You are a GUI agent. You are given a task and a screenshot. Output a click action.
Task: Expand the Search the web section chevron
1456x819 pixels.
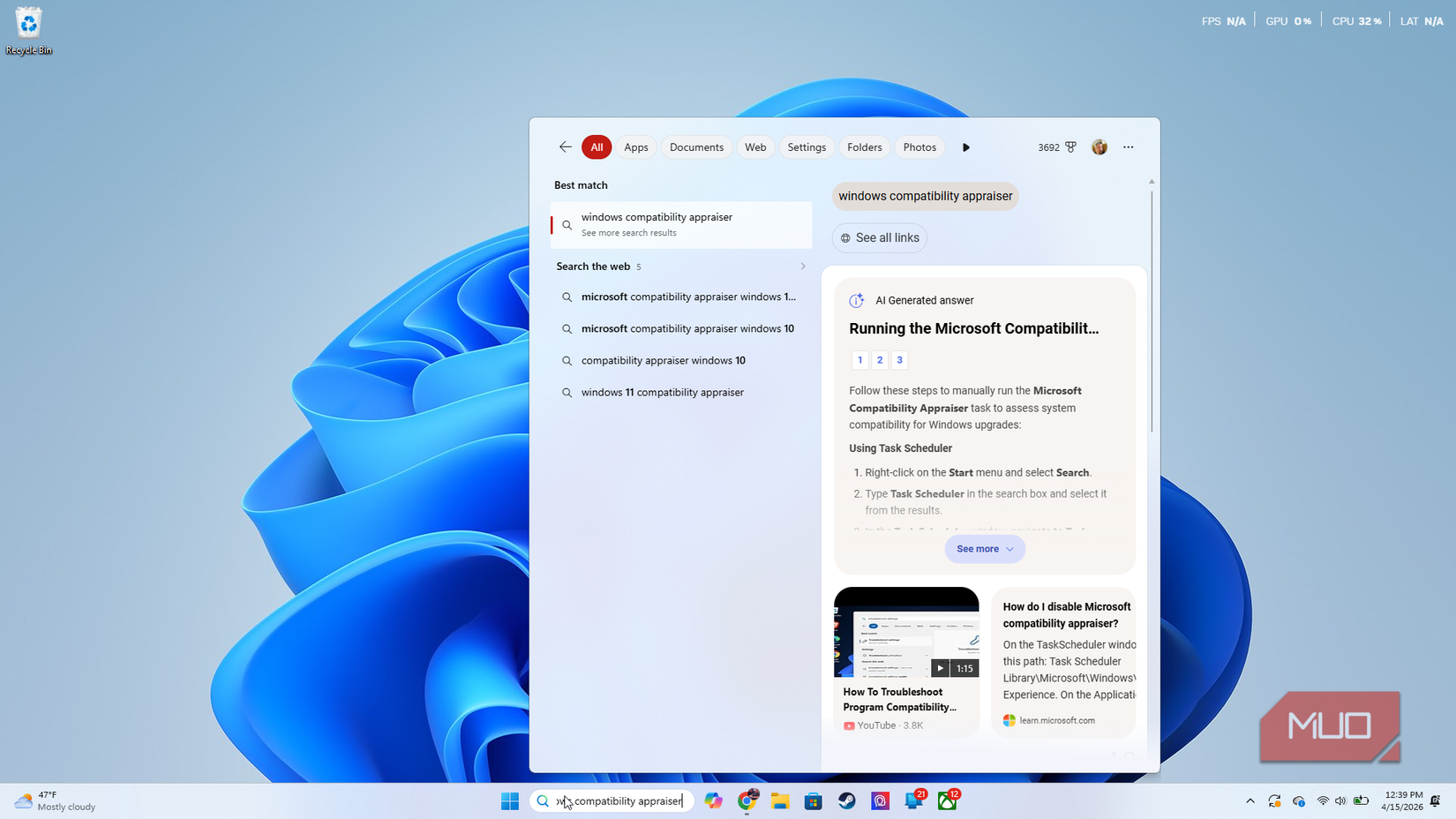[x=802, y=267]
